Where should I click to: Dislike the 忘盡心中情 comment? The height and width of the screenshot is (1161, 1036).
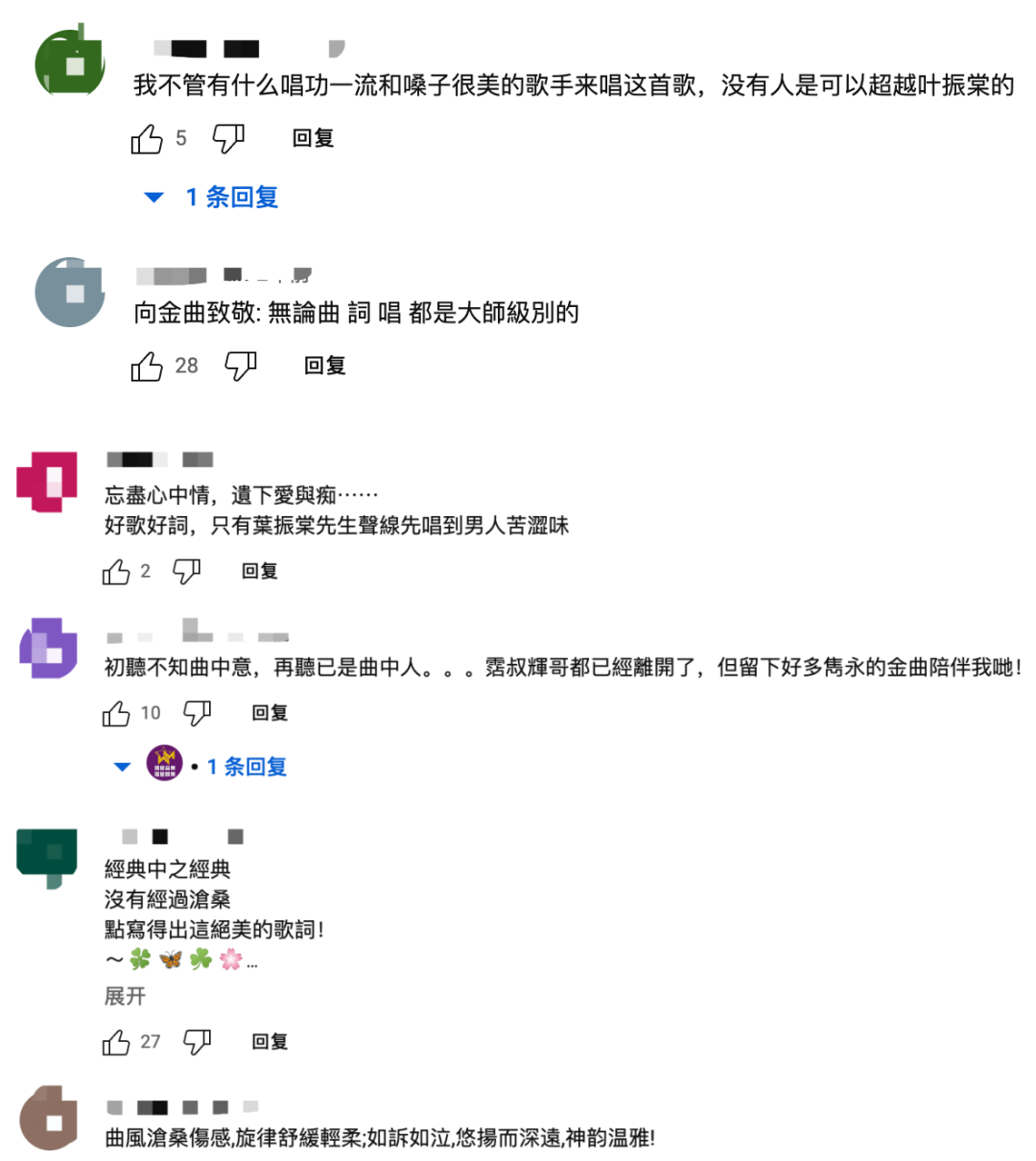pyautogui.click(x=186, y=572)
